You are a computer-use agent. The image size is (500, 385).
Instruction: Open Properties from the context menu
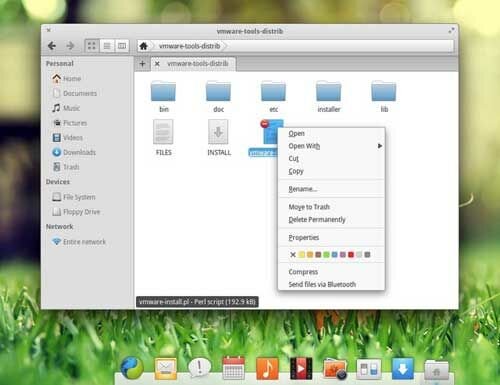coord(331,237)
